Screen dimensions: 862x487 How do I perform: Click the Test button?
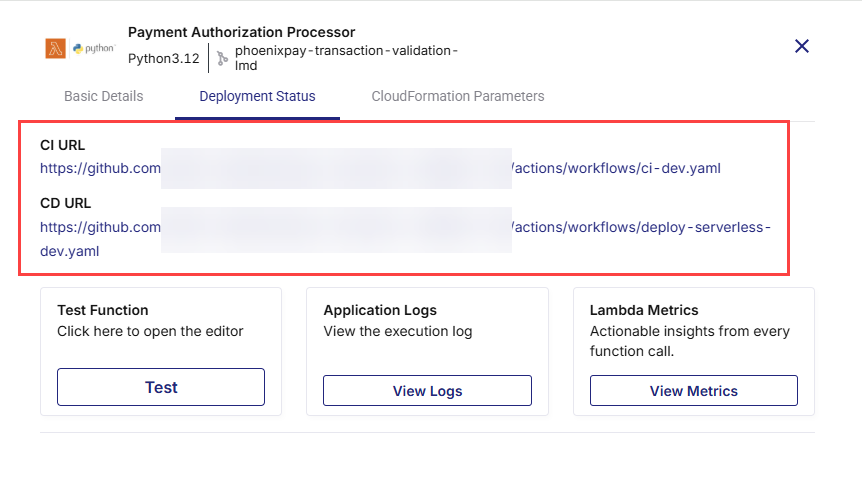tap(161, 387)
